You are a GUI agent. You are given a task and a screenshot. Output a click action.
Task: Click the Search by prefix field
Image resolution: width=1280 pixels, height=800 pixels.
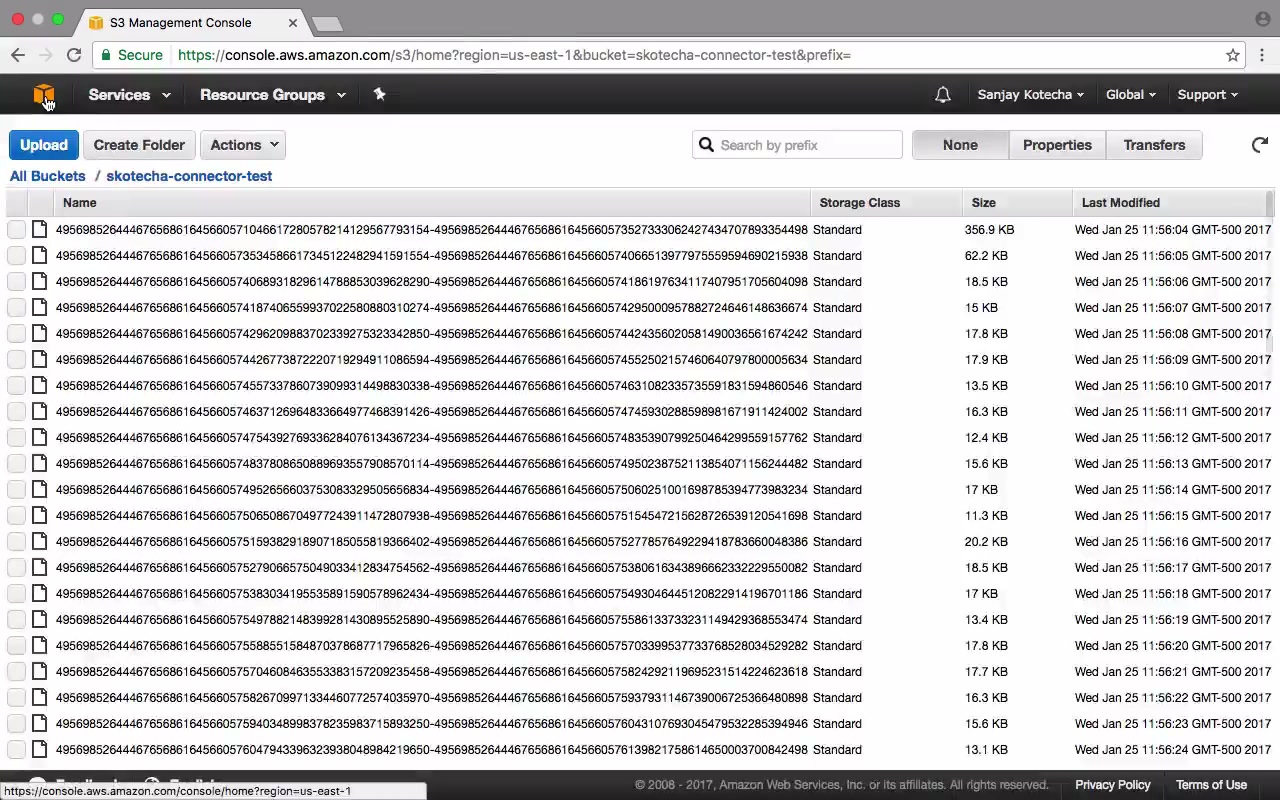(x=797, y=145)
